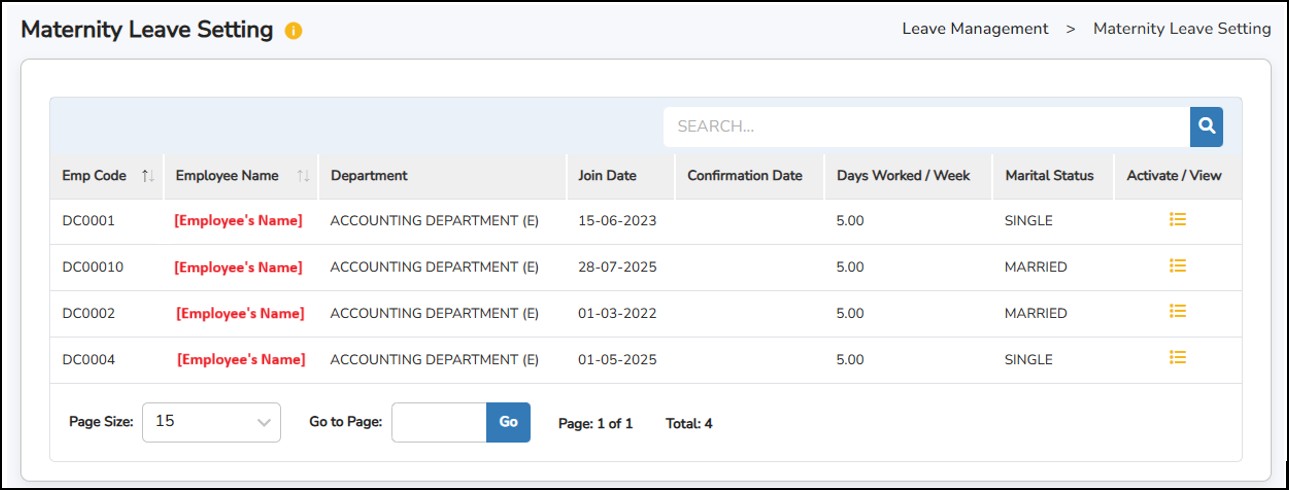Image resolution: width=1289 pixels, height=490 pixels.
Task: Click the blue search magnifier button
Action: 1206,127
